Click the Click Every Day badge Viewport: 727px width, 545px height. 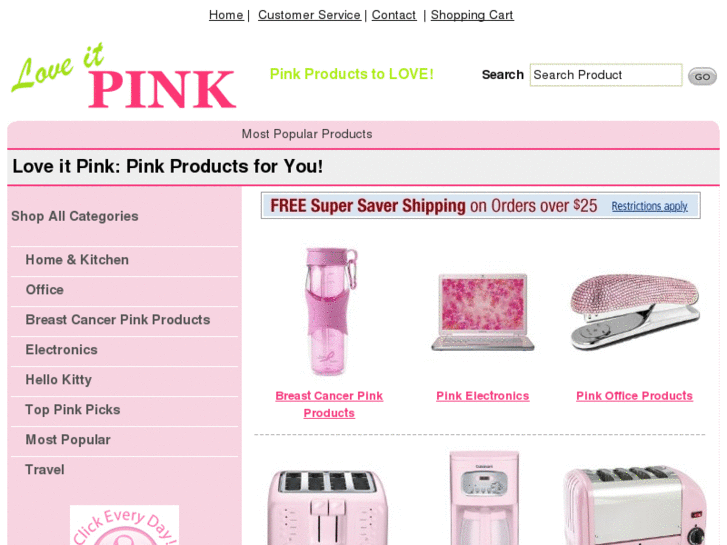[124, 525]
